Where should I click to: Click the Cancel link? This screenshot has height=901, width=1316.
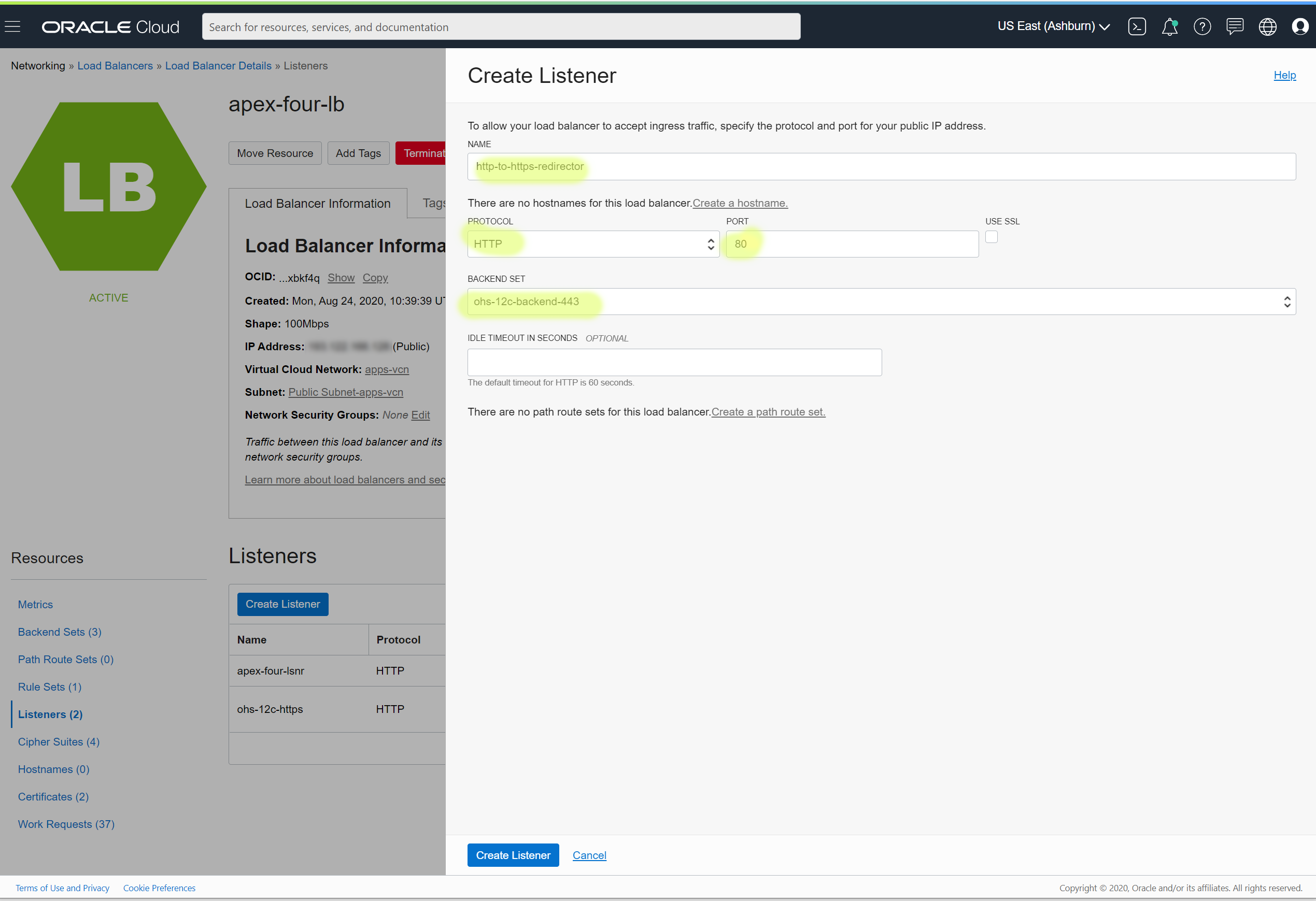pos(589,855)
